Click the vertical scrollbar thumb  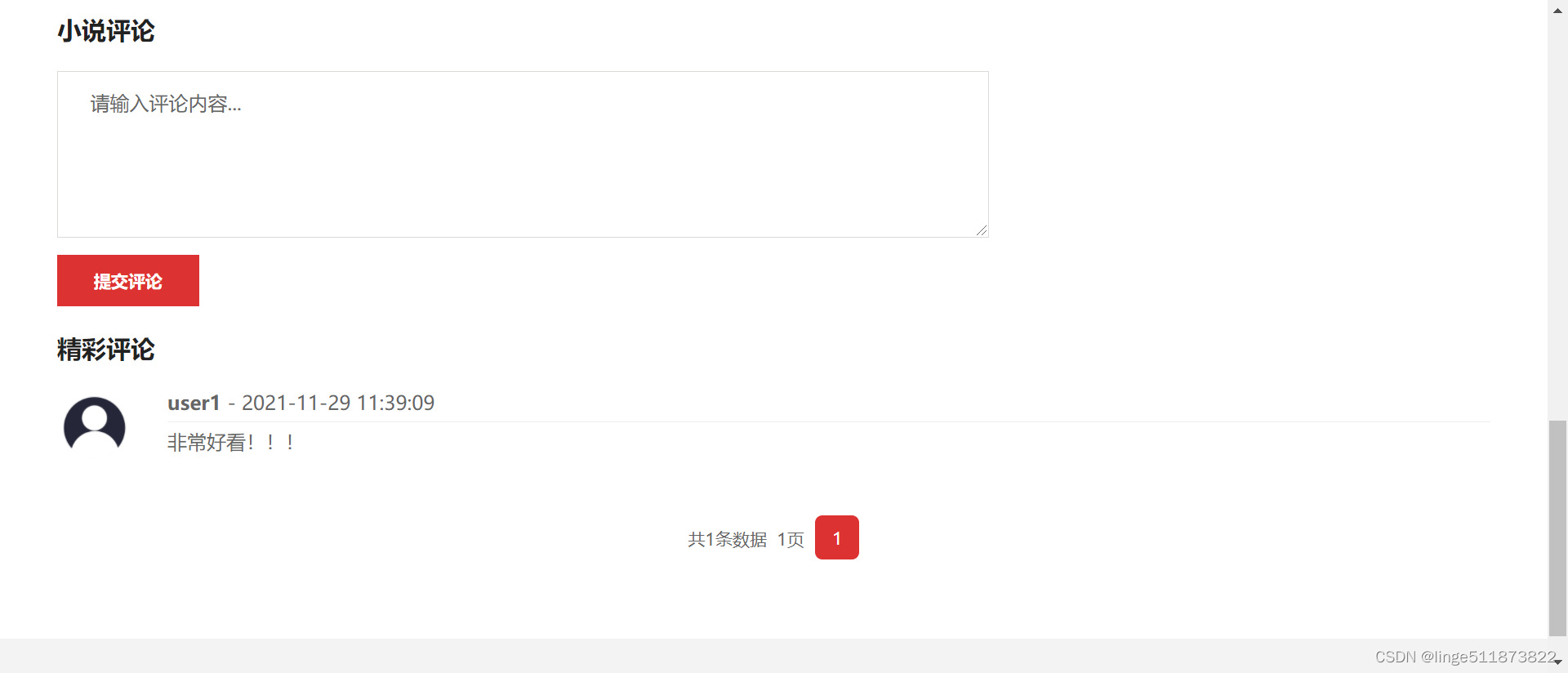(x=1557, y=528)
